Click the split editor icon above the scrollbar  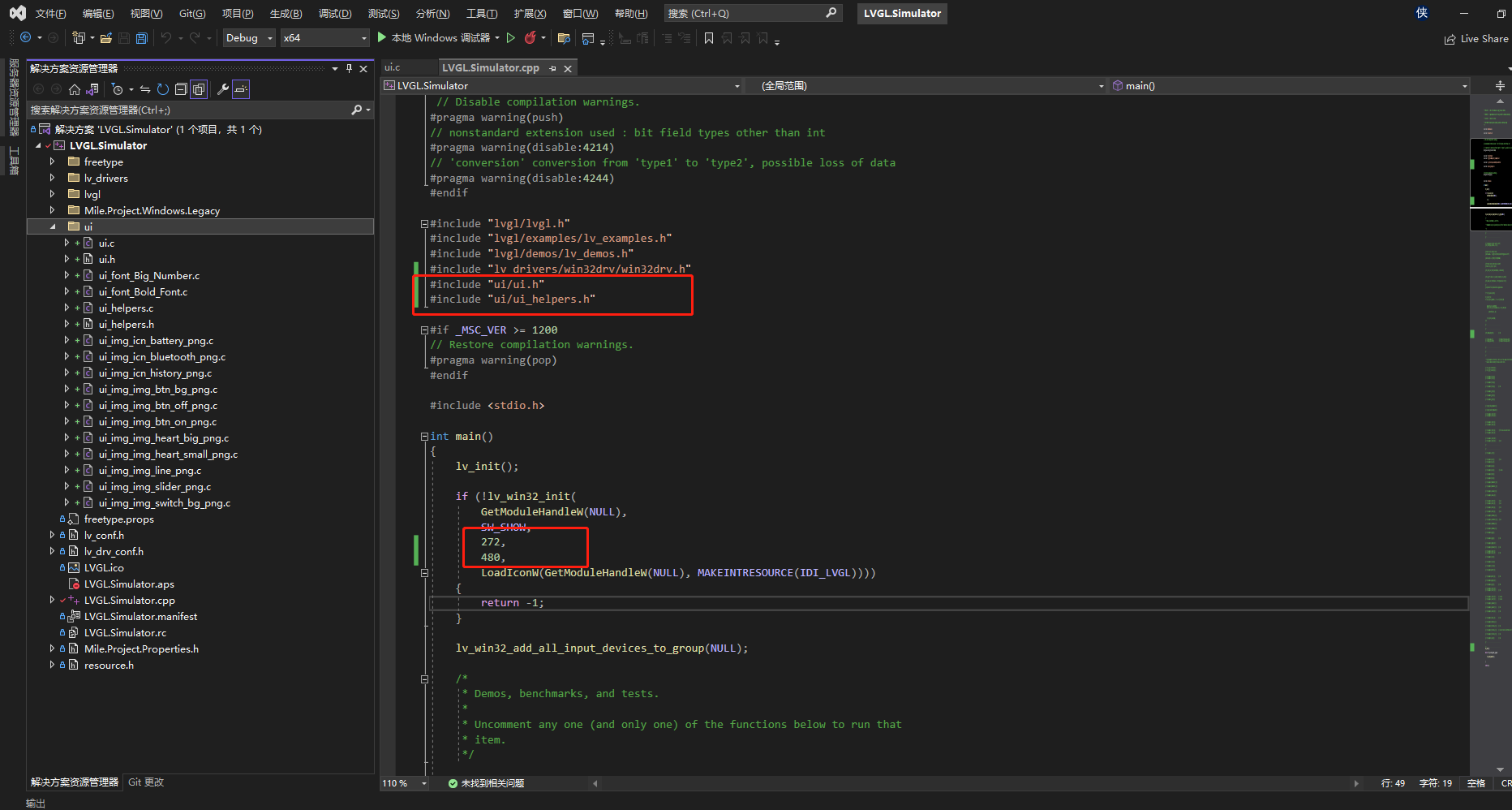pos(1500,85)
